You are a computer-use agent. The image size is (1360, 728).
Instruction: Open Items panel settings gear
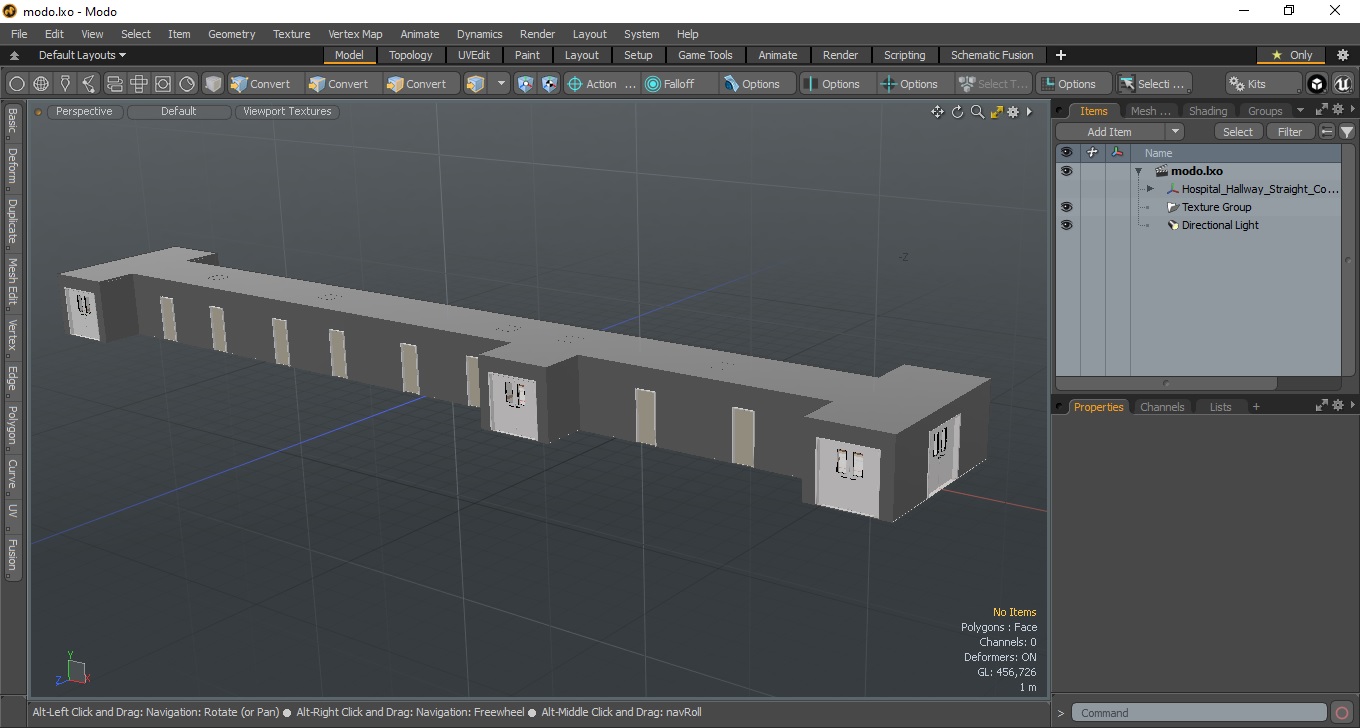click(x=1337, y=110)
